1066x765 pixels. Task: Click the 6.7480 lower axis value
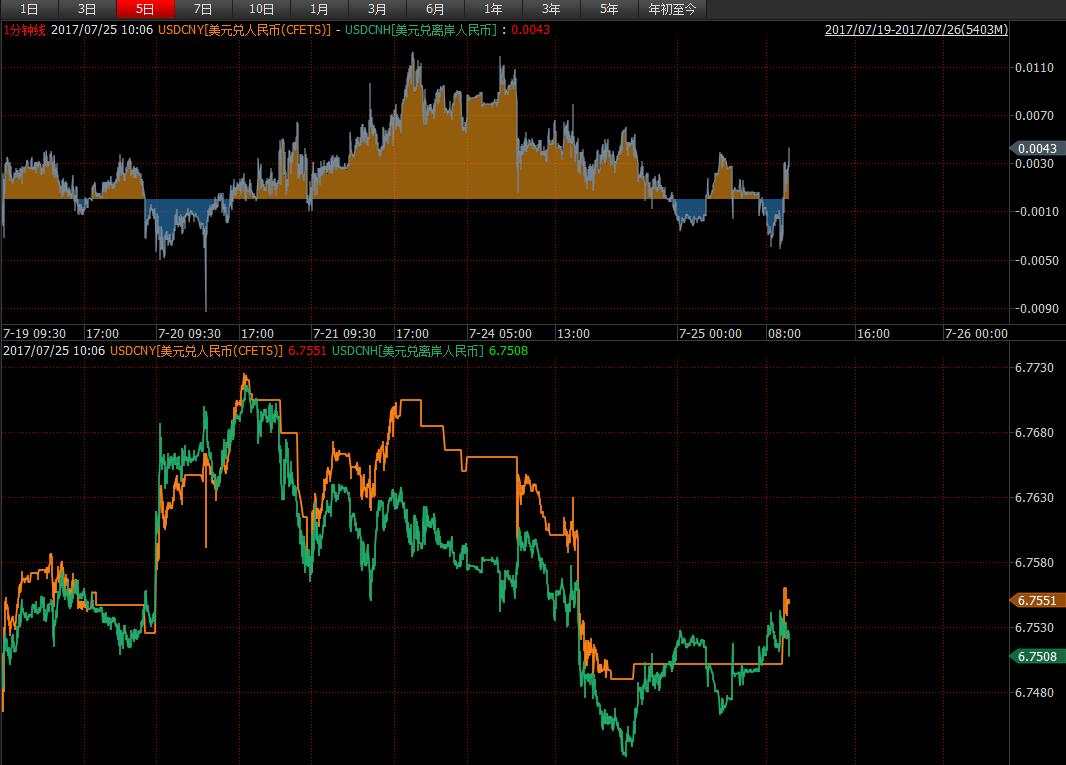click(1034, 693)
